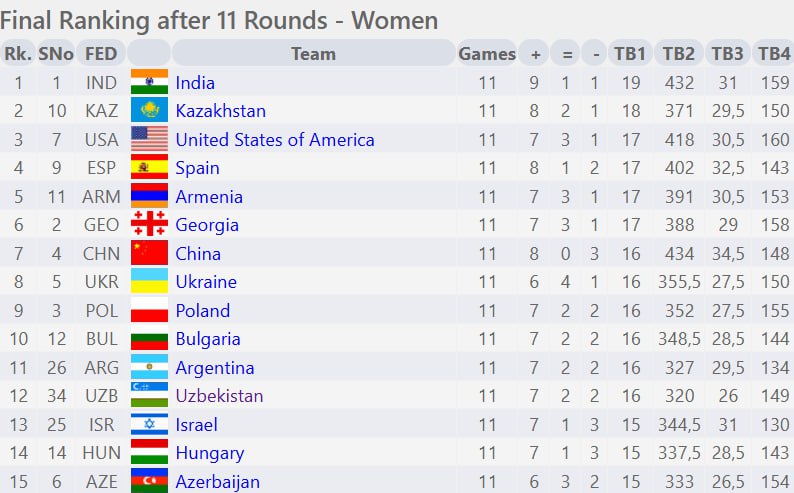Click the TB3 column header
Image resolution: width=794 pixels, height=493 pixels.
point(727,53)
